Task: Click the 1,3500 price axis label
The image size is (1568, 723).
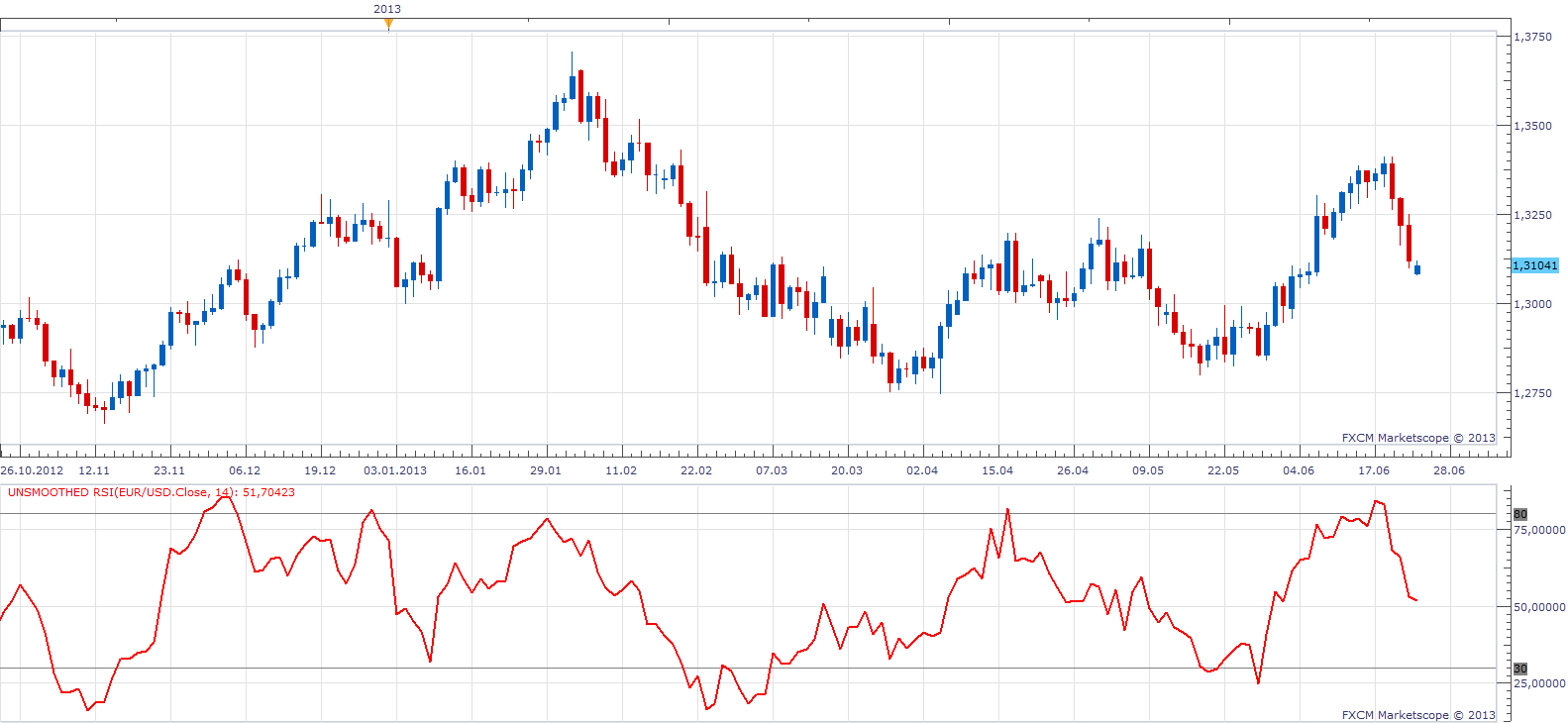Action: [1532, 126]
